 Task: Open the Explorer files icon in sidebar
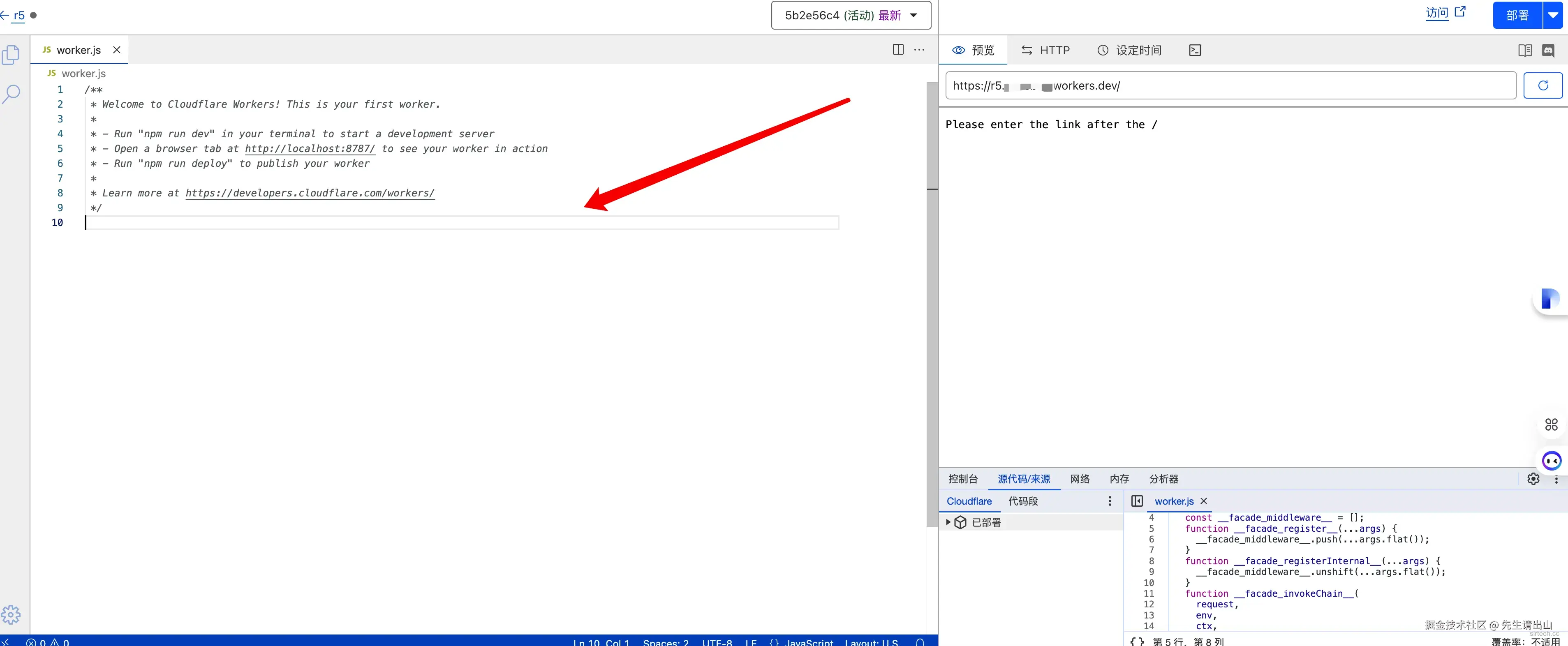pyautogui.click(x=11, y=55)
